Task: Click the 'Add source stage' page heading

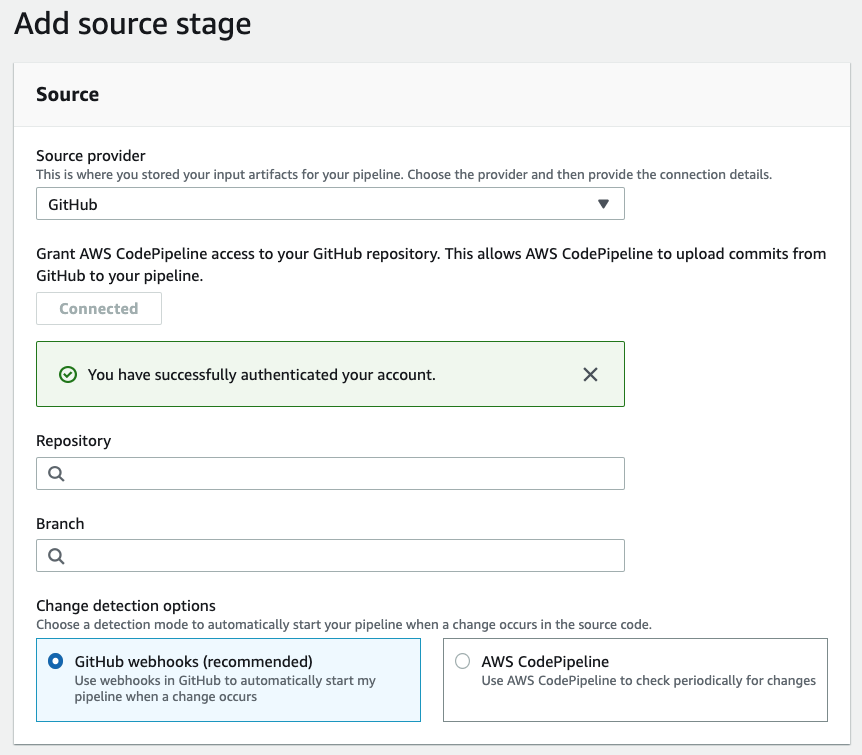Action: pyautogui.click(x=133, y=24)
